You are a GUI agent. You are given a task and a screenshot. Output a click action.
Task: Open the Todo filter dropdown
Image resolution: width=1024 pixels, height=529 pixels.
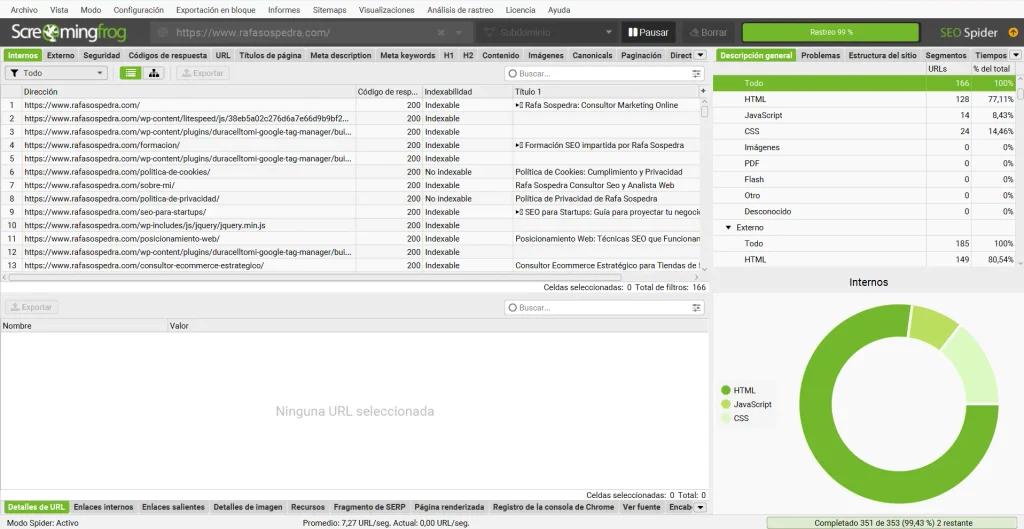(56, 73)
